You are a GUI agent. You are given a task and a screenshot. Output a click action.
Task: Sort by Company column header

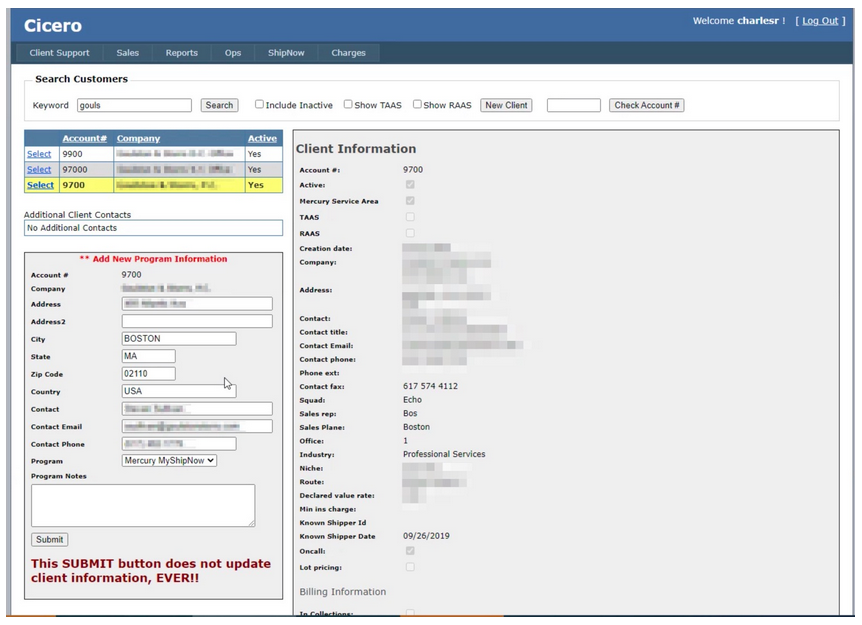[138, 139]
